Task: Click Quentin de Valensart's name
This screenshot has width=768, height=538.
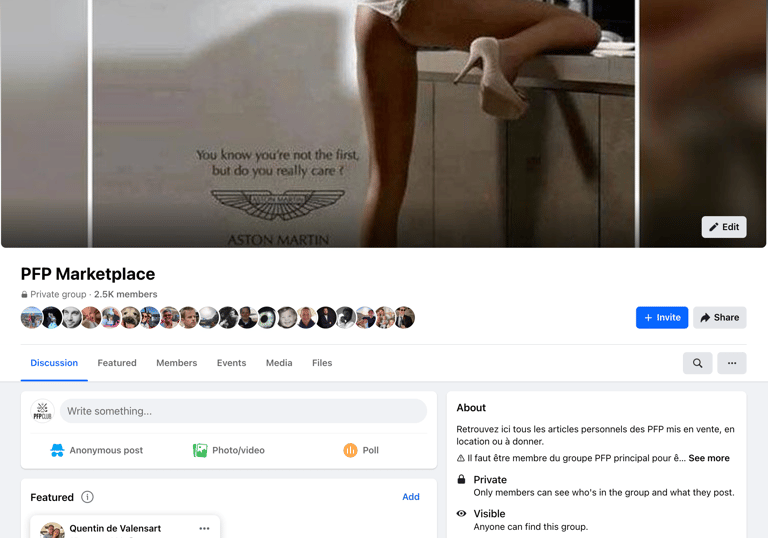Action: tap(115, 528)
